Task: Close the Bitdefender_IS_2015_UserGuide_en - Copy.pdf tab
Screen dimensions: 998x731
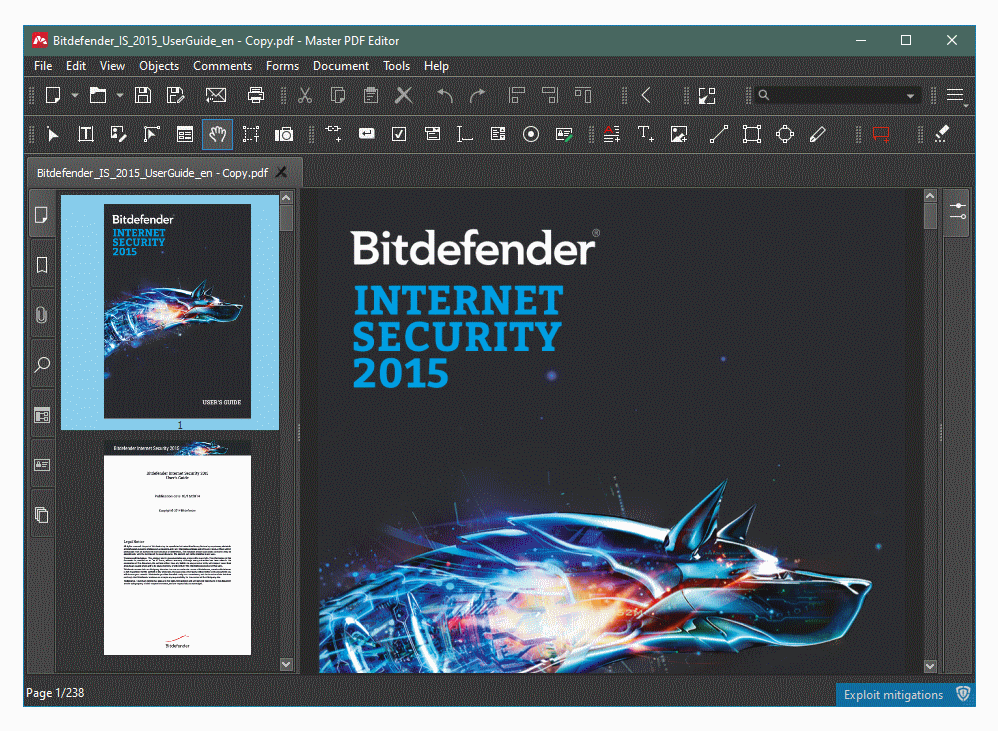Action: pyautogui.click(x=281, y=172)
